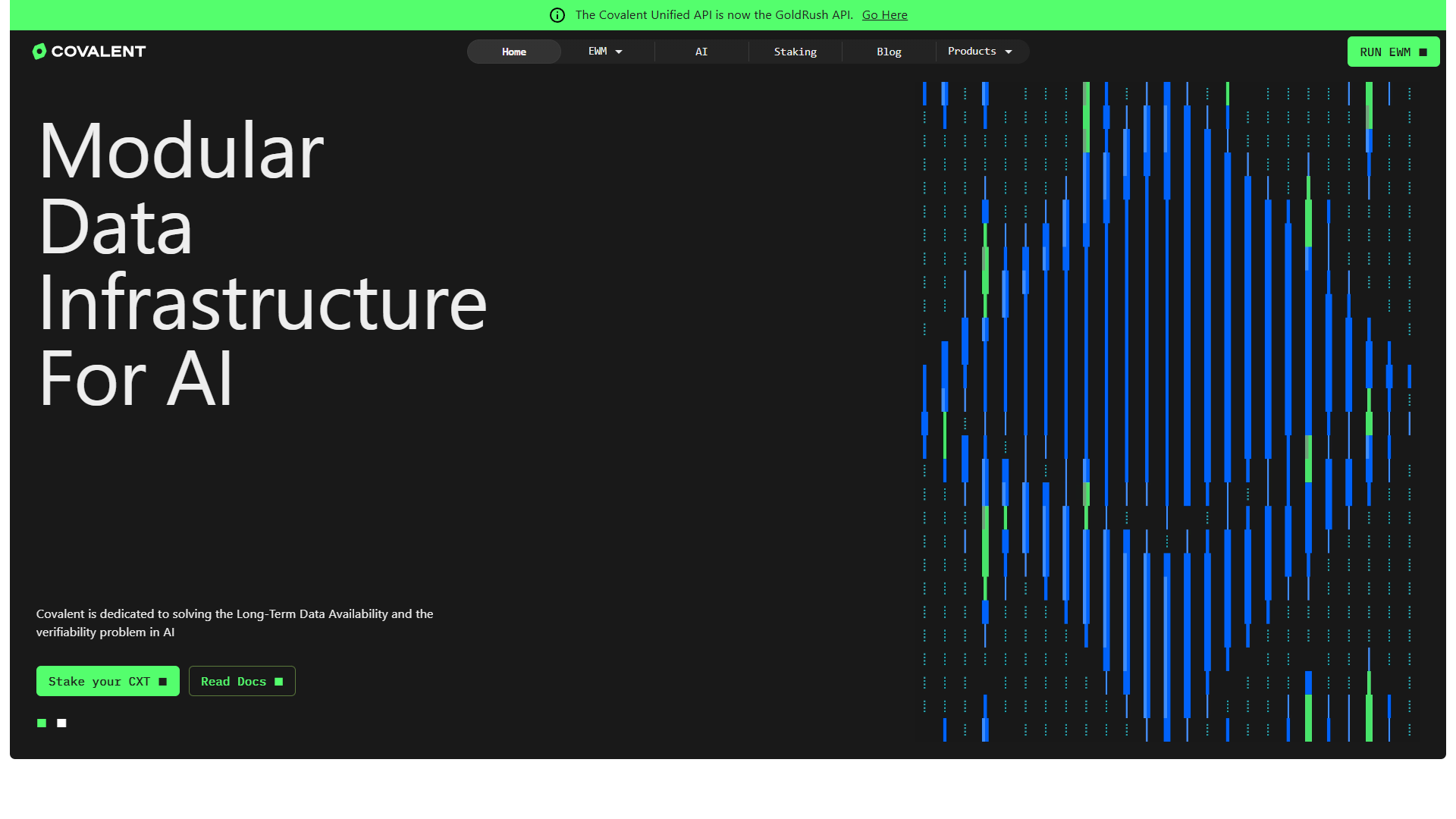This screenshot has height=819, width=1456.
Task: Click the Read Docs button
Action: click(242, 681)
